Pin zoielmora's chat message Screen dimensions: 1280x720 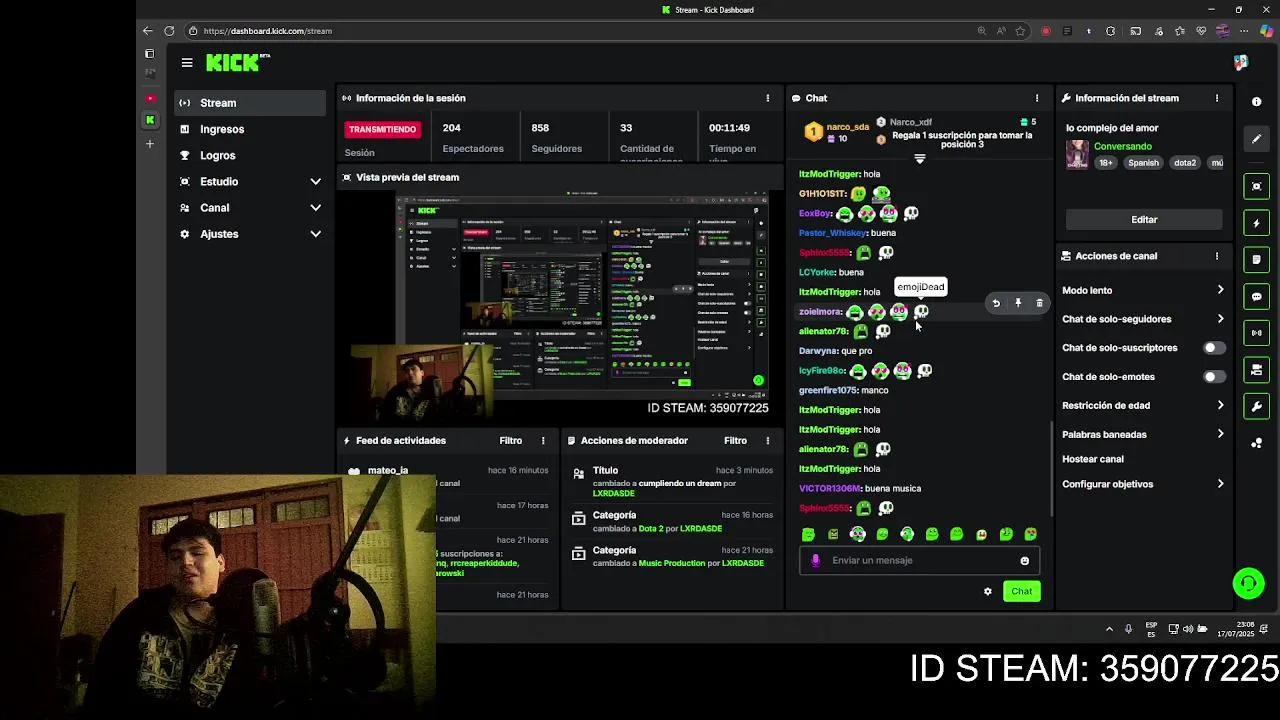click(x=1018, y=303)
